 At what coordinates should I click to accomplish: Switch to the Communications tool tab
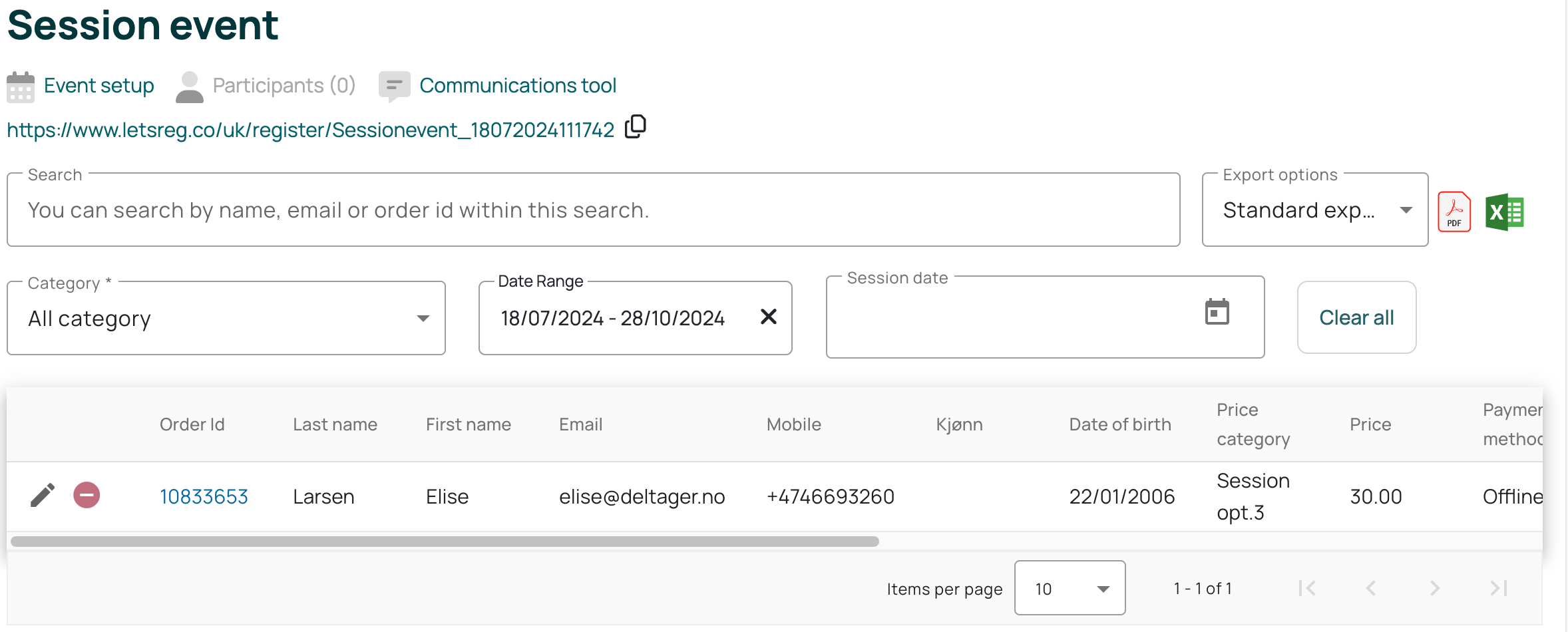(517, 86)
